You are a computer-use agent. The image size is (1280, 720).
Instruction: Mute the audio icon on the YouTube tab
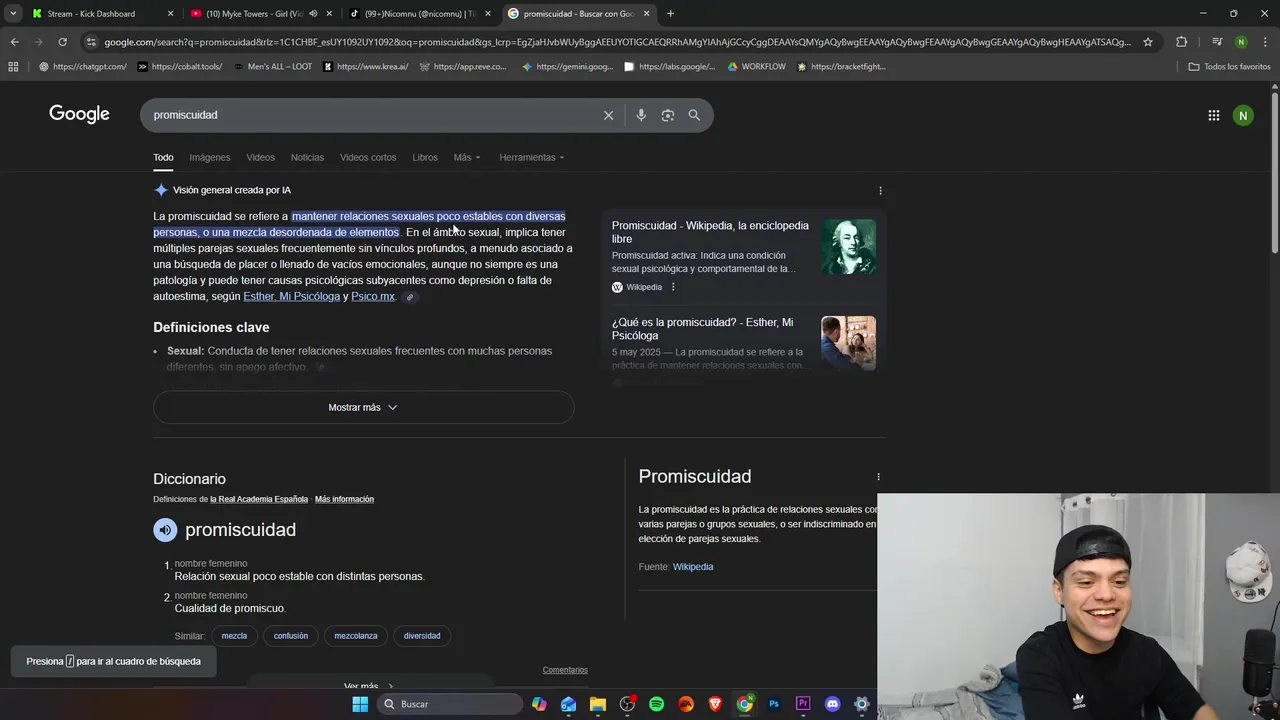313,14
